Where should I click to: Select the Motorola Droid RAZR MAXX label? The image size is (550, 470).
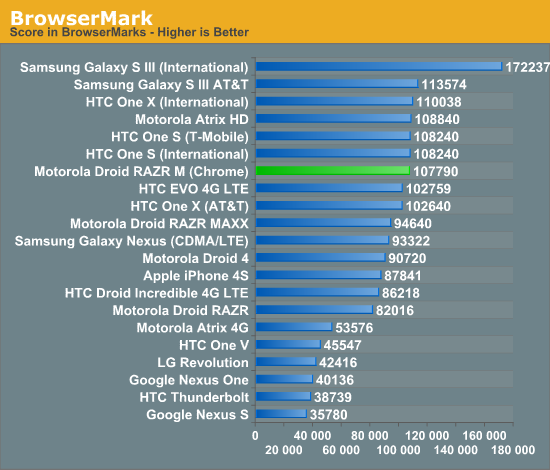point(159,223)
